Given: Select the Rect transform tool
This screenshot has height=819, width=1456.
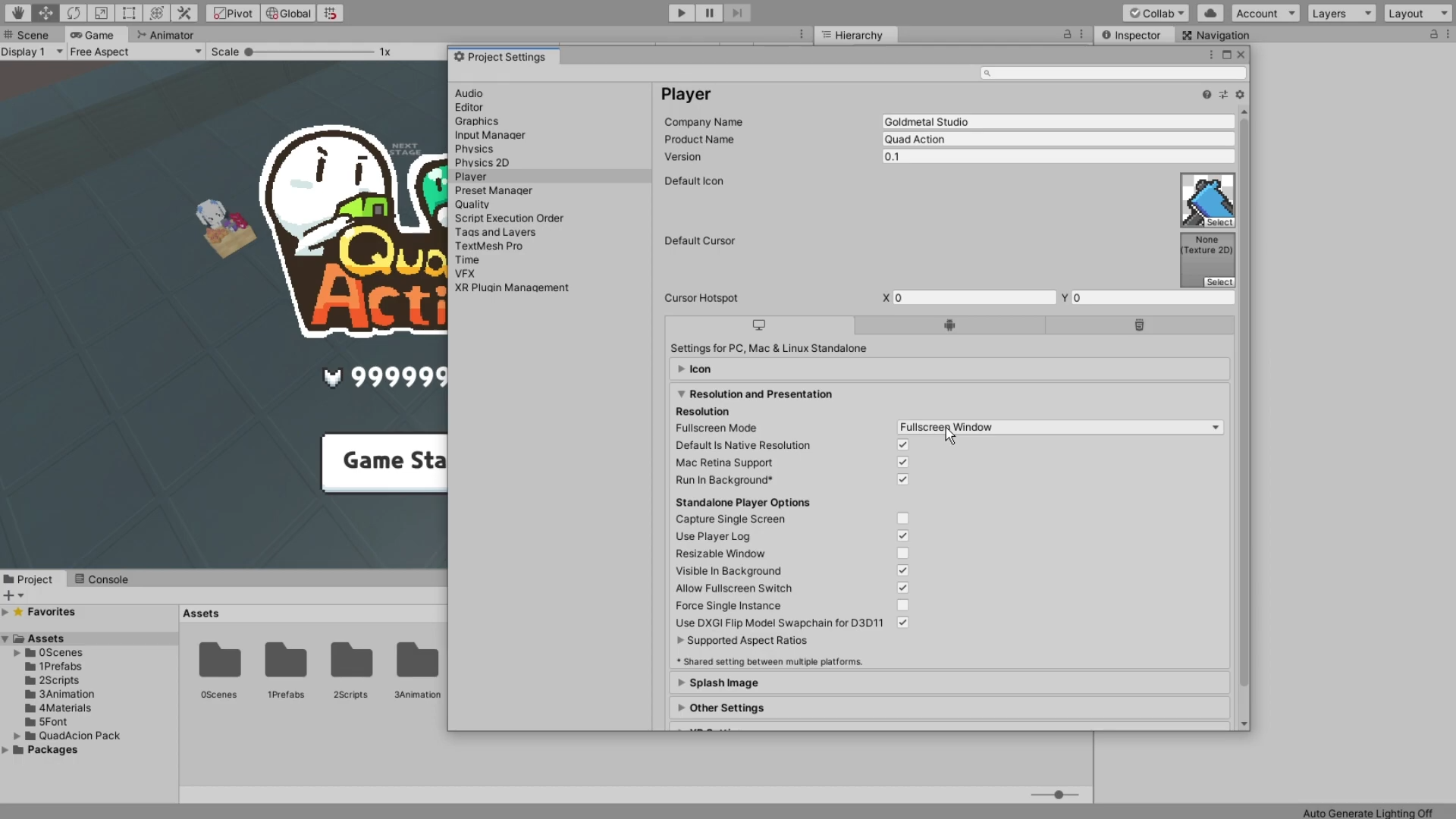Looking at the screenshot, I should [129, 13].
